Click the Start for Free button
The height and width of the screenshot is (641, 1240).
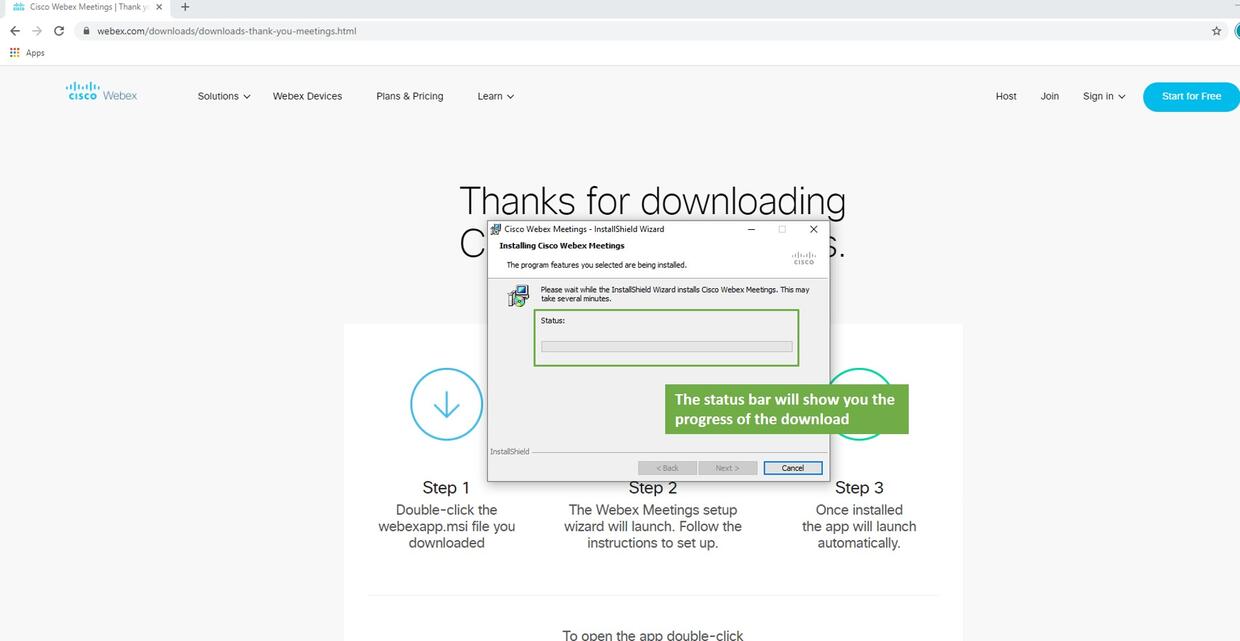coord(1190,96)
